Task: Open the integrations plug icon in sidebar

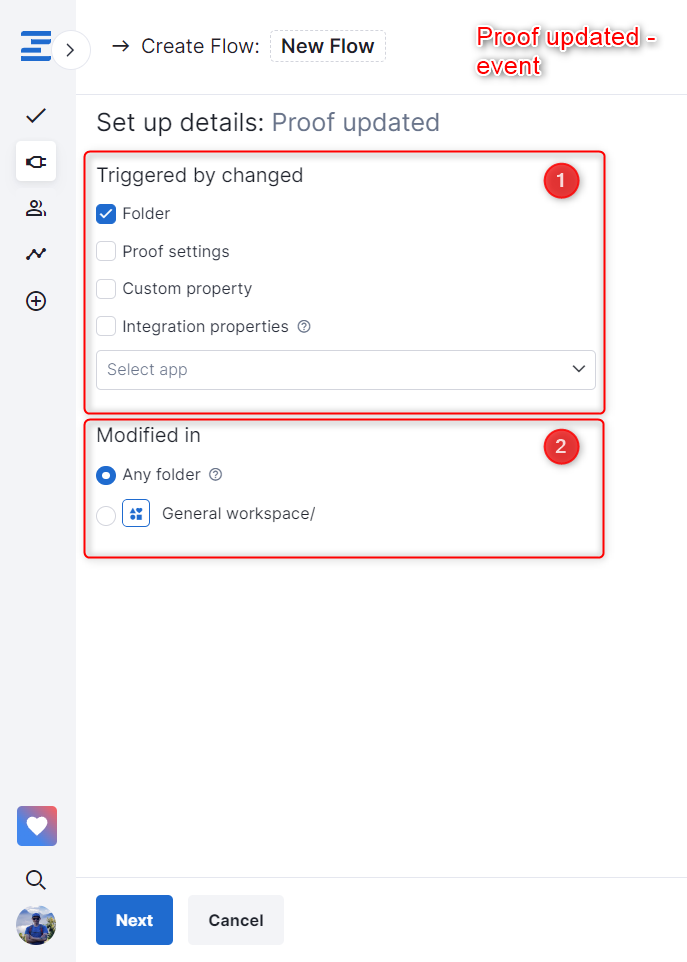Action: click(36, 161)
